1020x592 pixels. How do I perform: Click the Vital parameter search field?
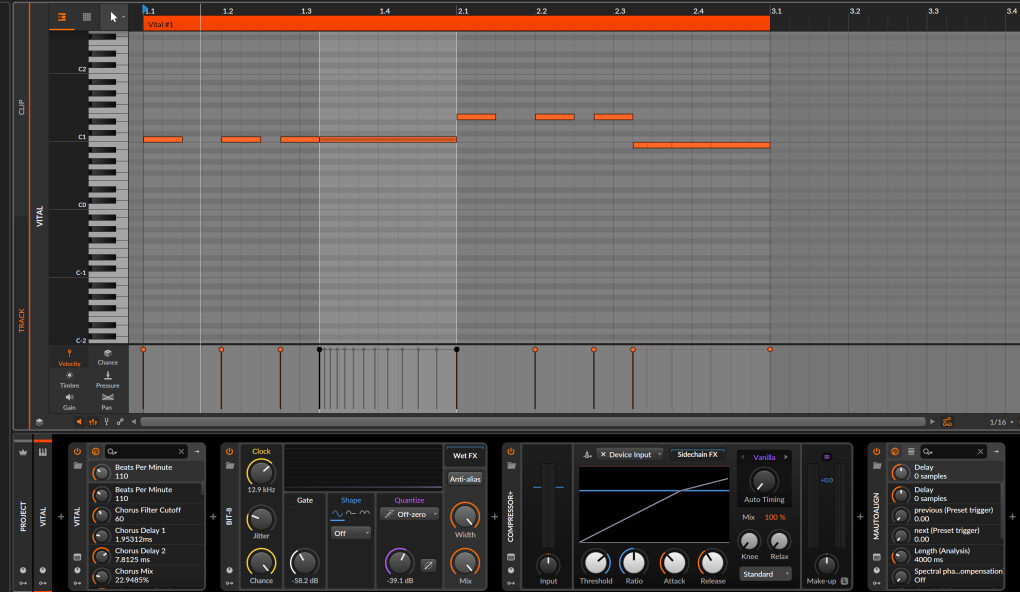[146, 451]
